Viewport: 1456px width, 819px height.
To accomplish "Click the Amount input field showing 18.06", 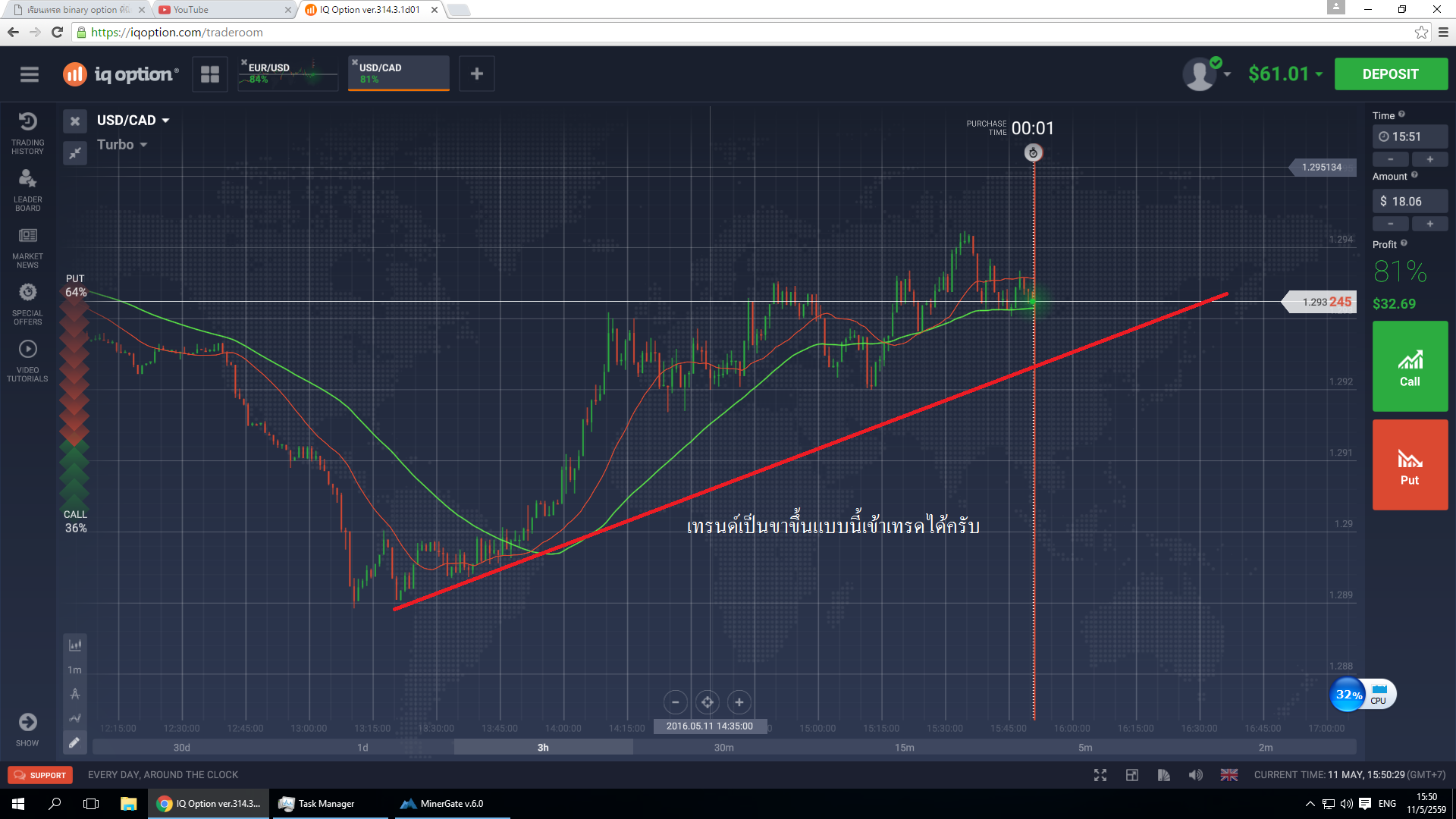I will click(1410, 201).
